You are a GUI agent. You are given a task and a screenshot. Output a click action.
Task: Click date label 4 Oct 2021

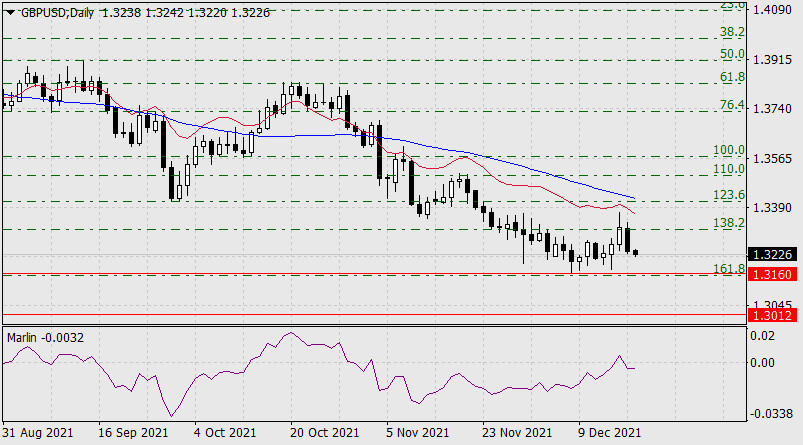[225, 433]
